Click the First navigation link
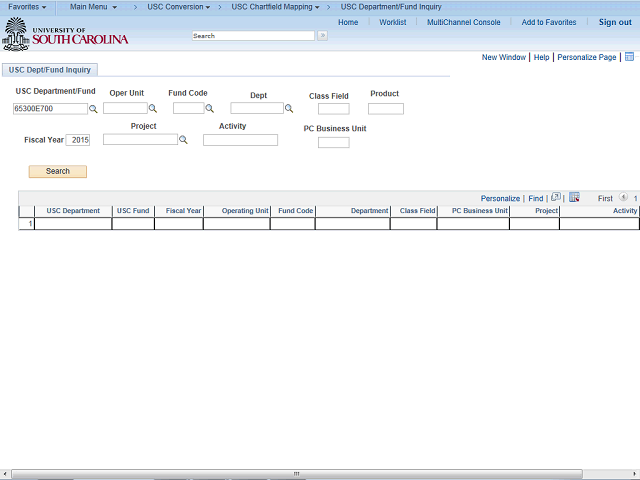 [605, 198]
